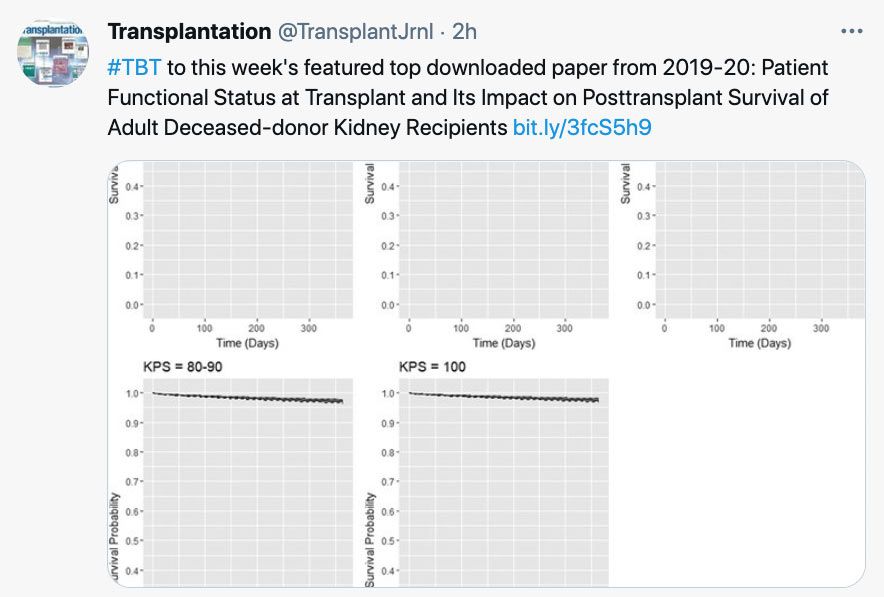The height and width of the screenshot is (597, 884).
Task: Click the "KPS = 100" chart title
Action: [x=432, y=367]
